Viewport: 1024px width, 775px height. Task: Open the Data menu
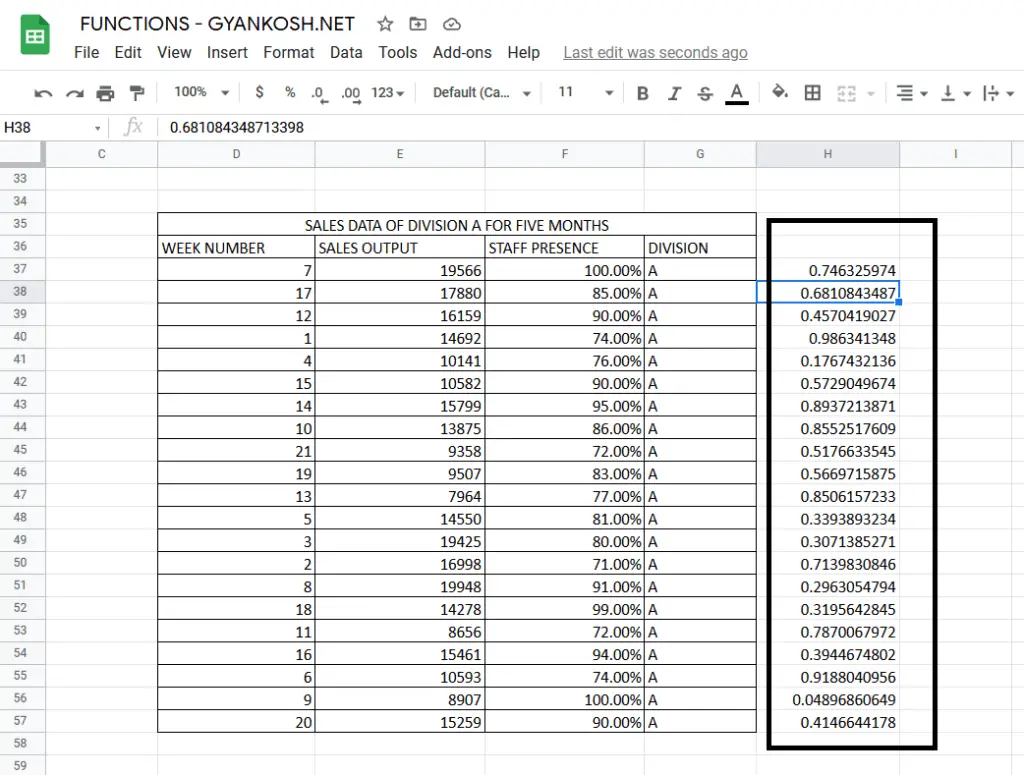coord(346,53)
